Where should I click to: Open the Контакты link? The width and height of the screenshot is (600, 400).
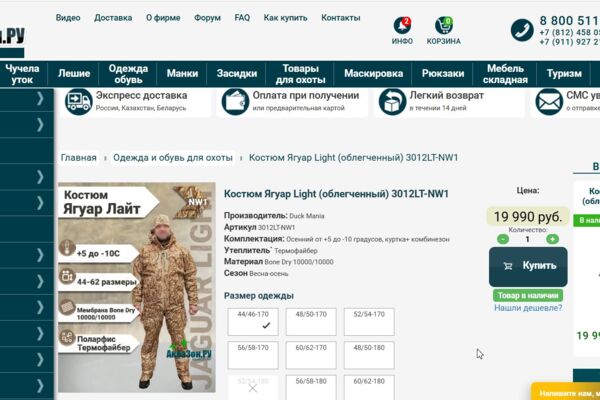tap(341, 18)
